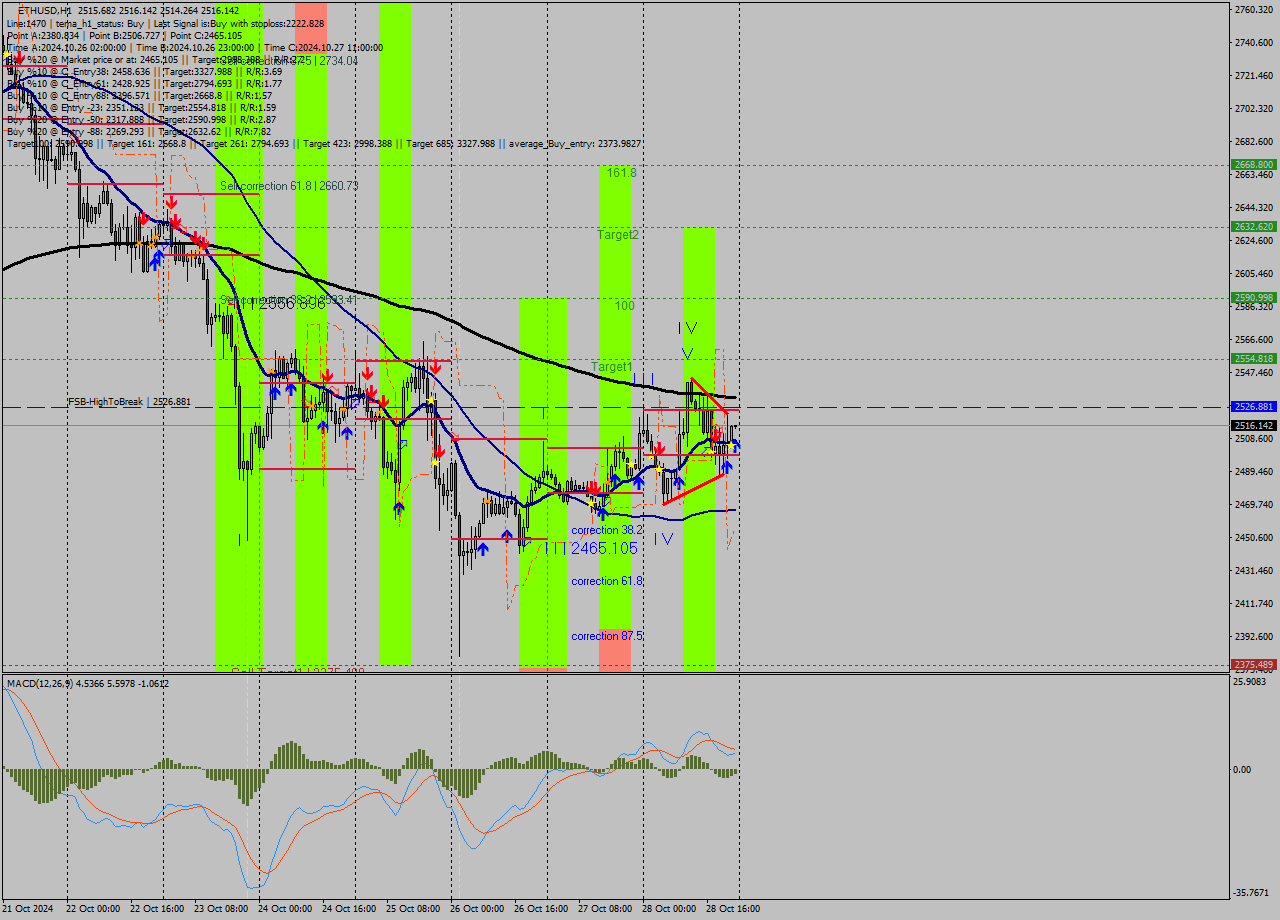1280x920 pixels.
Task: Click the 2431.460 price axis value
Action: 1254,570
